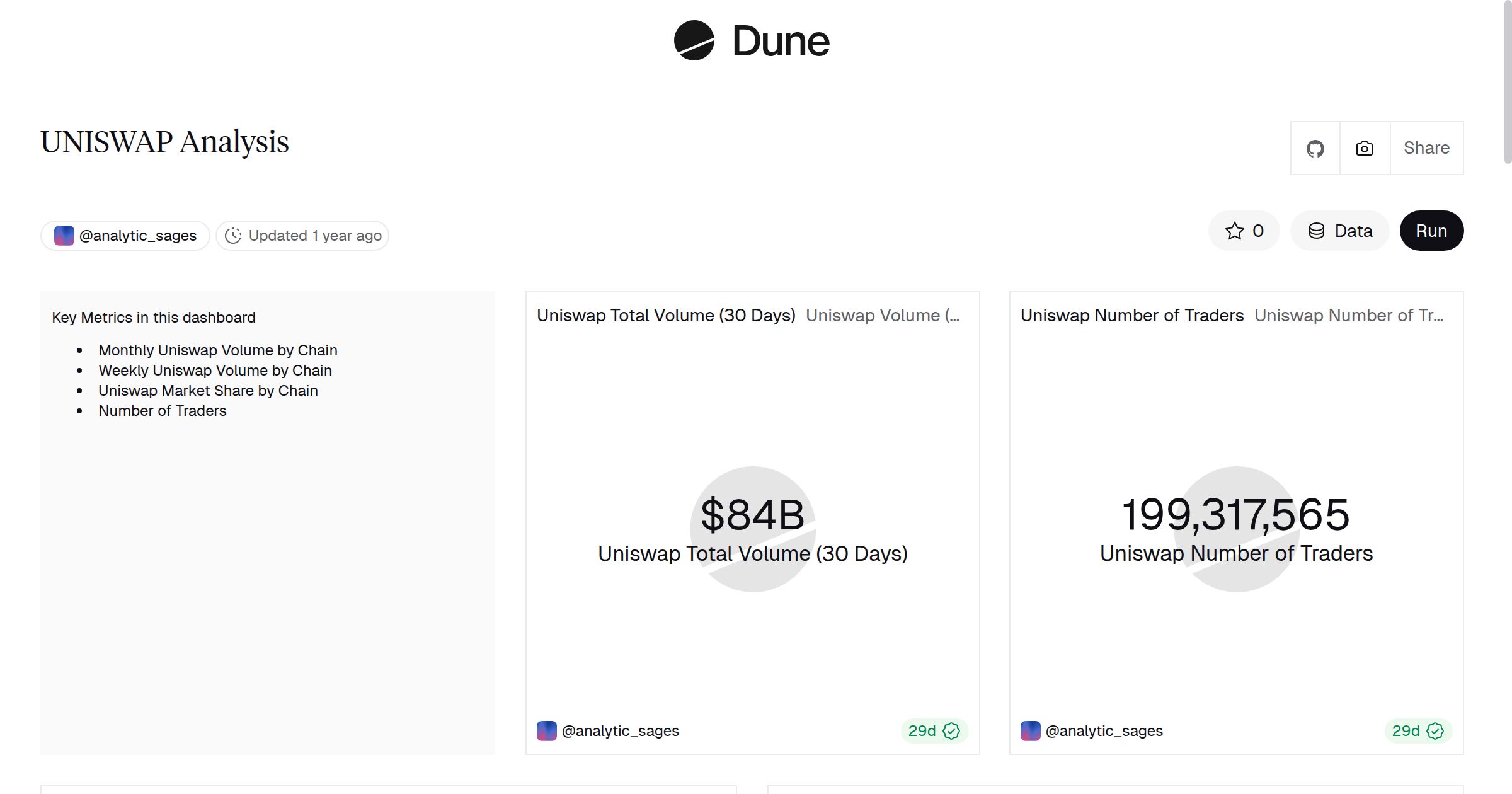Screen dimensions: 1512x794
Task: Click the verified badge on Number of Traders card
Action: click(1435, 731)
